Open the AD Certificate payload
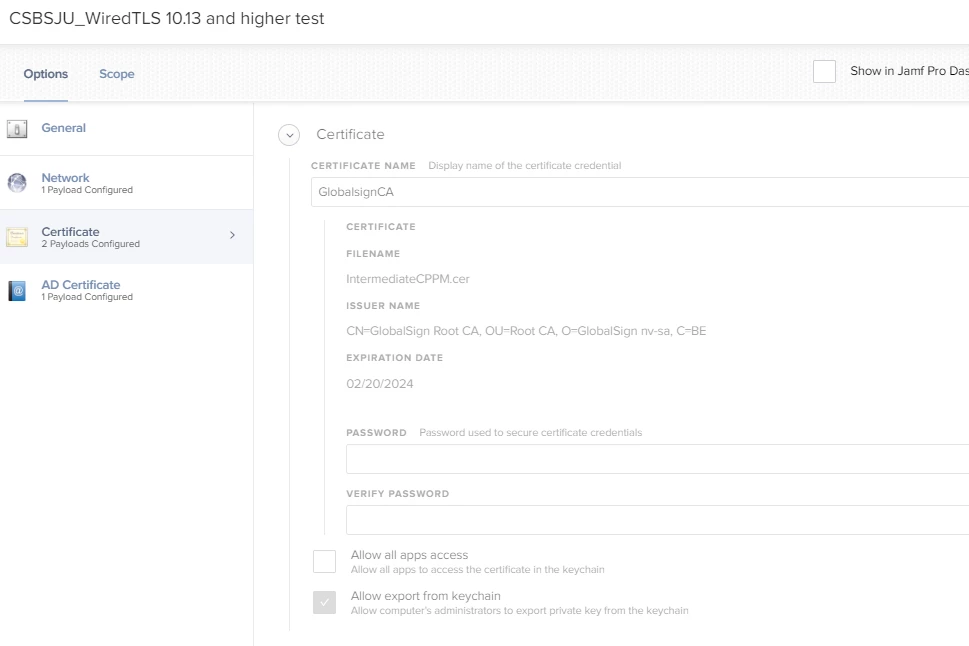Viewport: 969px width, 646px height. tap(81, 285)
